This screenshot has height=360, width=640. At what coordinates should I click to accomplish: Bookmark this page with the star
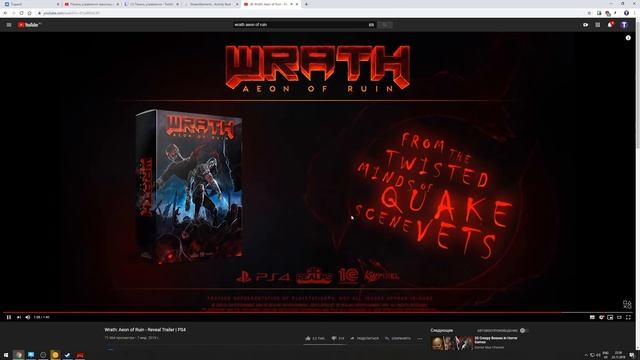point(589,13)
